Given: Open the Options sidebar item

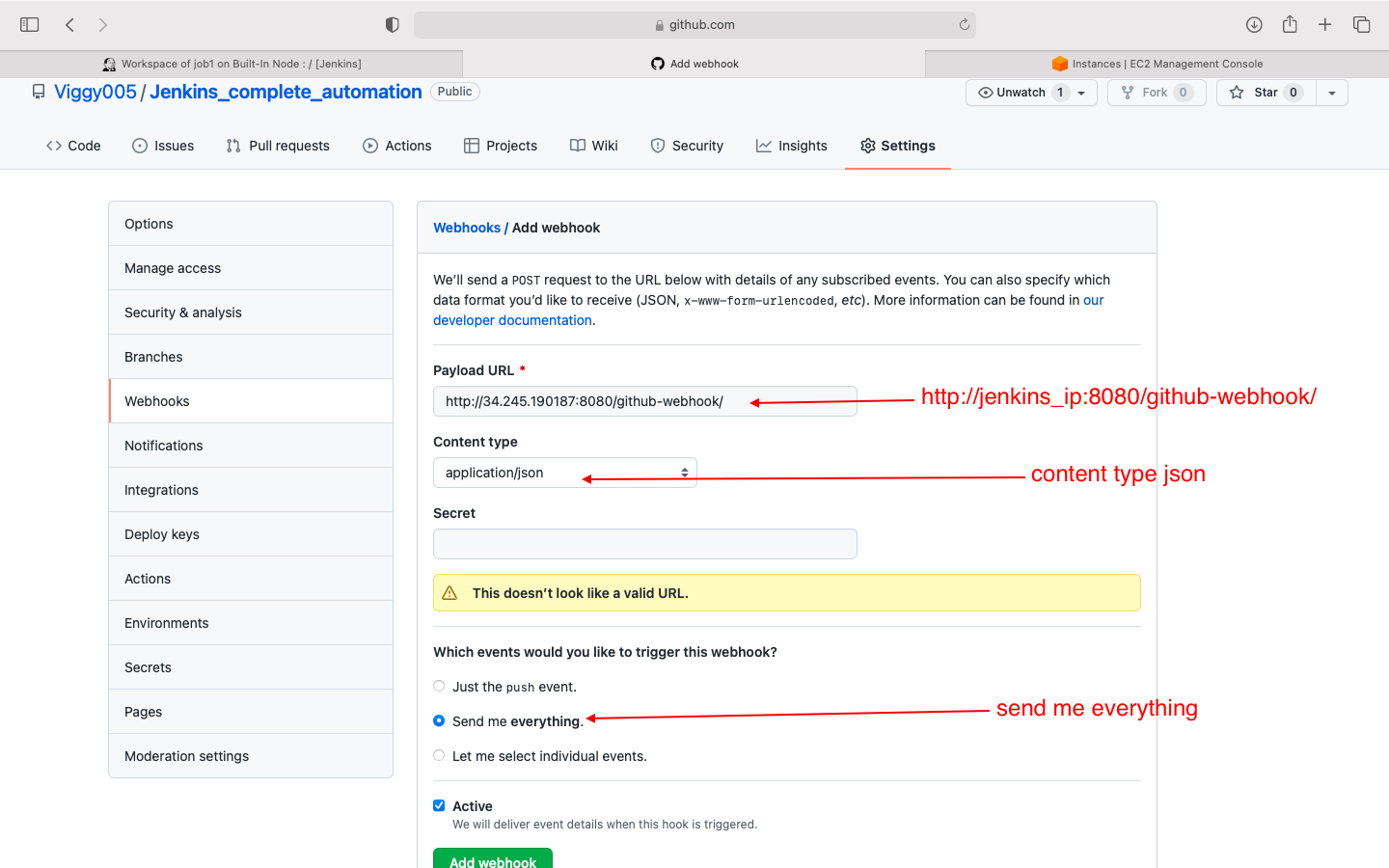Looking at the screenshot, I should click(251, 224).
